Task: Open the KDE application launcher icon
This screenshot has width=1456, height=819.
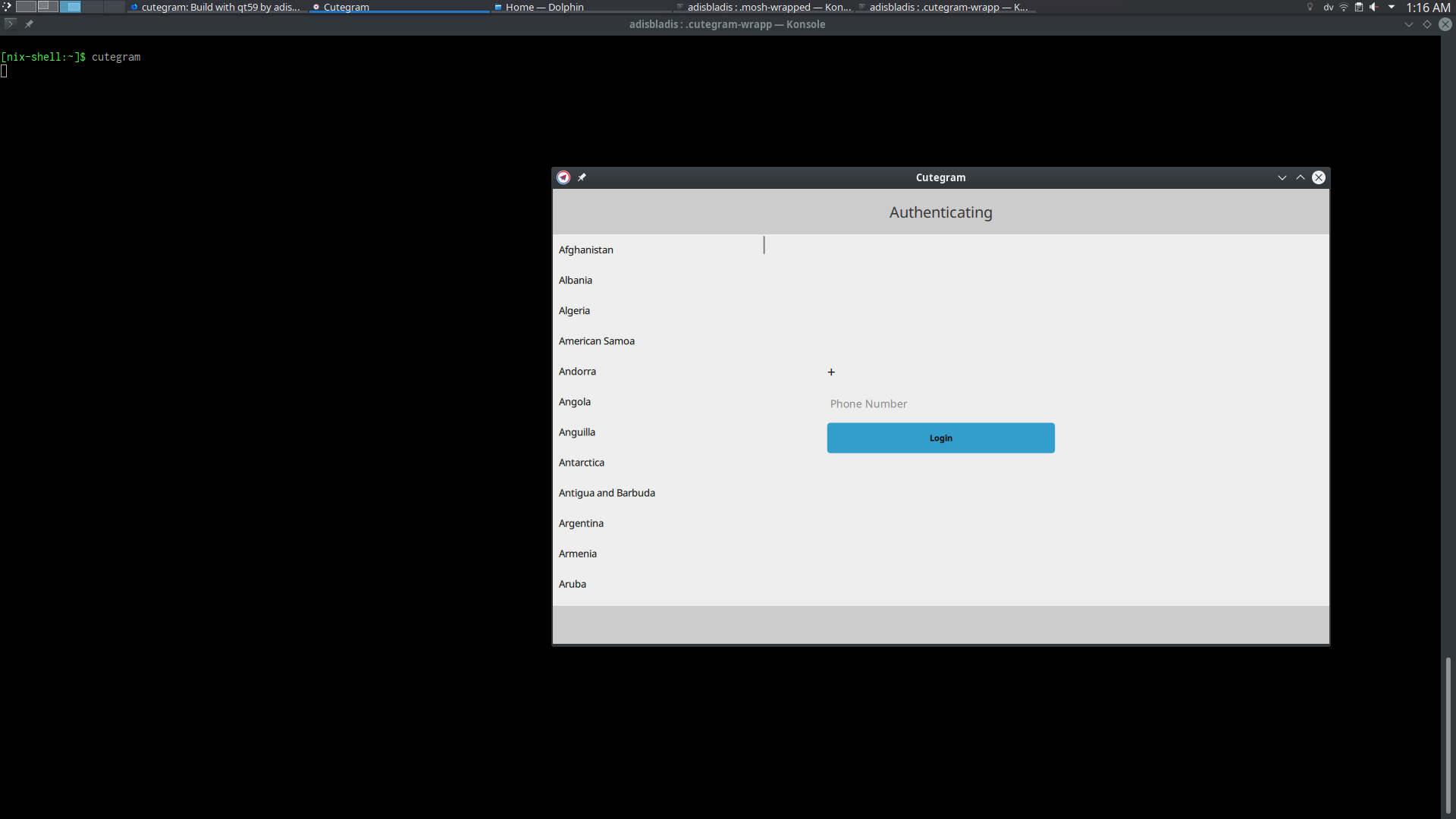Action: pos(7,6)
